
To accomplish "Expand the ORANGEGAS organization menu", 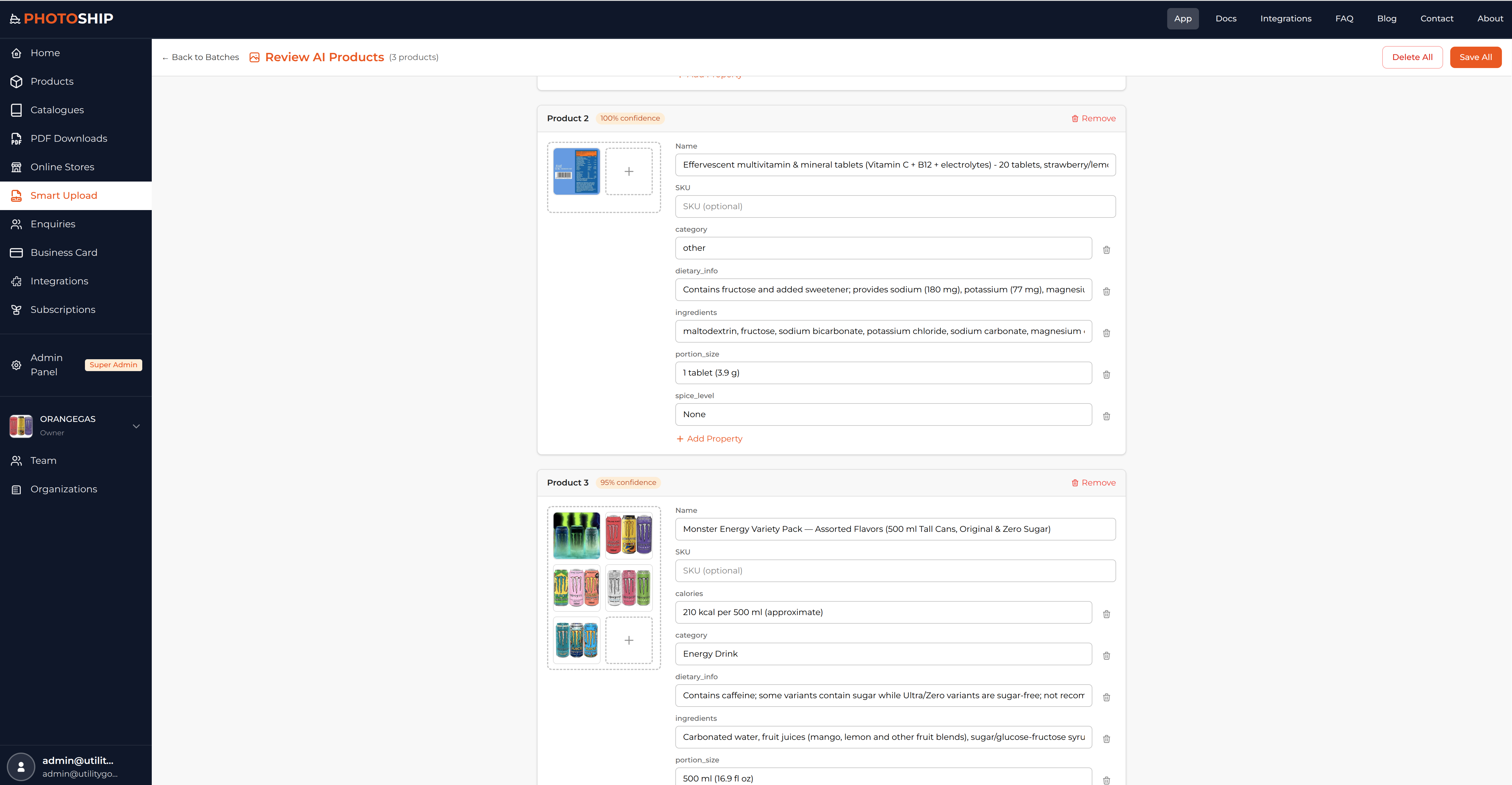I will click(x=136, y=426).
